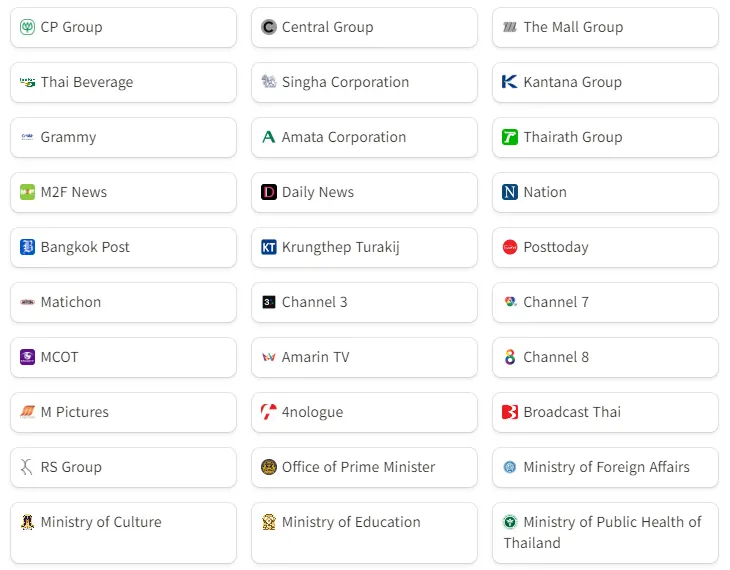
Task: Open Ministry of Public Health of Thailand
Action: 610,532
